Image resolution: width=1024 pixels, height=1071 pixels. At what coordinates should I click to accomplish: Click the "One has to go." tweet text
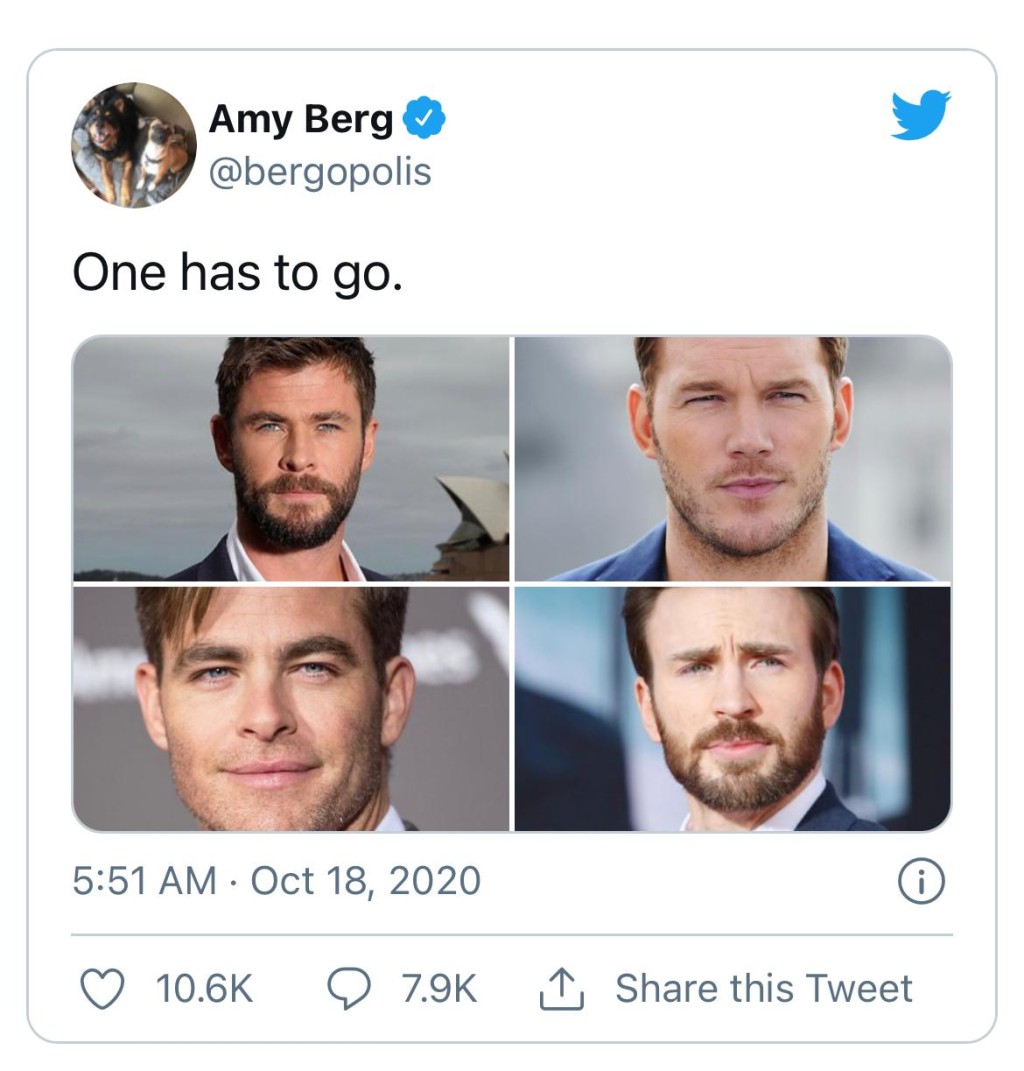238,274
